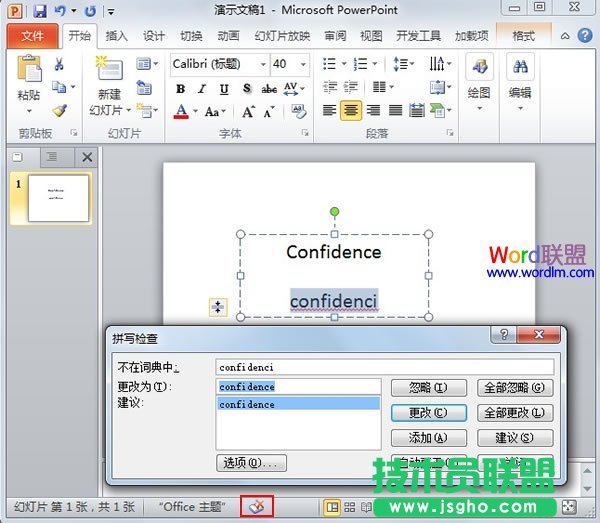The width and height of the screenshot is (600, 523).
Task: Switch to the 插入 ribbon tab
Action: pyautogui.click(x=117, y=36)
